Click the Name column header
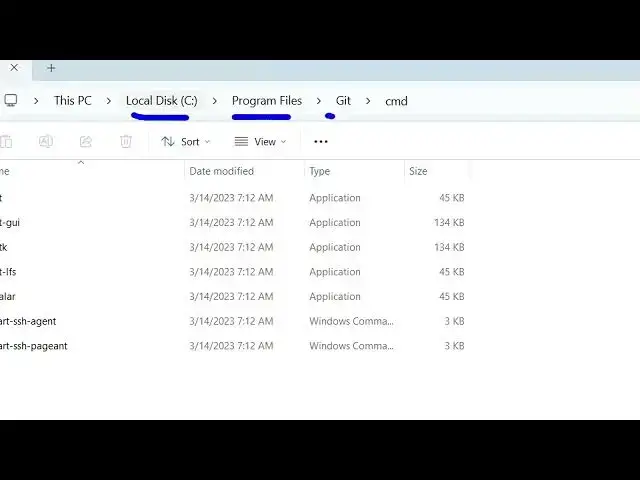Viewport: 640px width, 480px height. (x=4, y=171)
